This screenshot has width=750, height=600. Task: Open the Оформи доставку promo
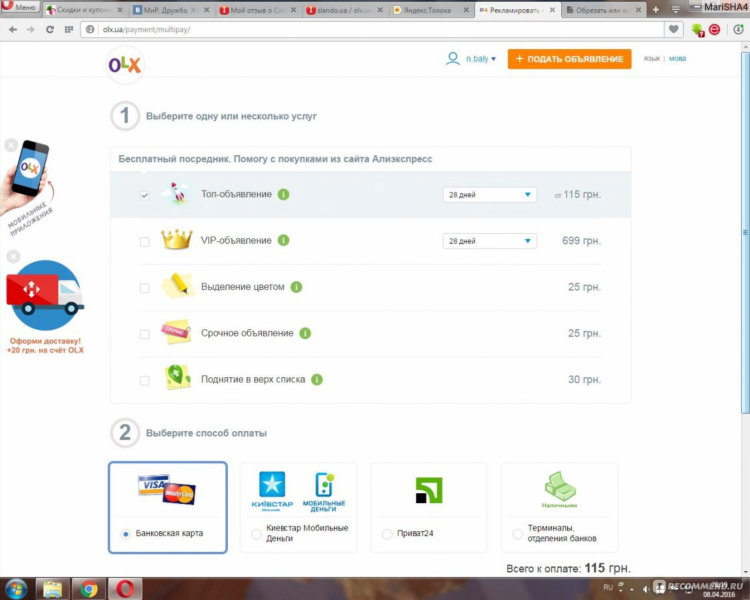tap(45, 345)
